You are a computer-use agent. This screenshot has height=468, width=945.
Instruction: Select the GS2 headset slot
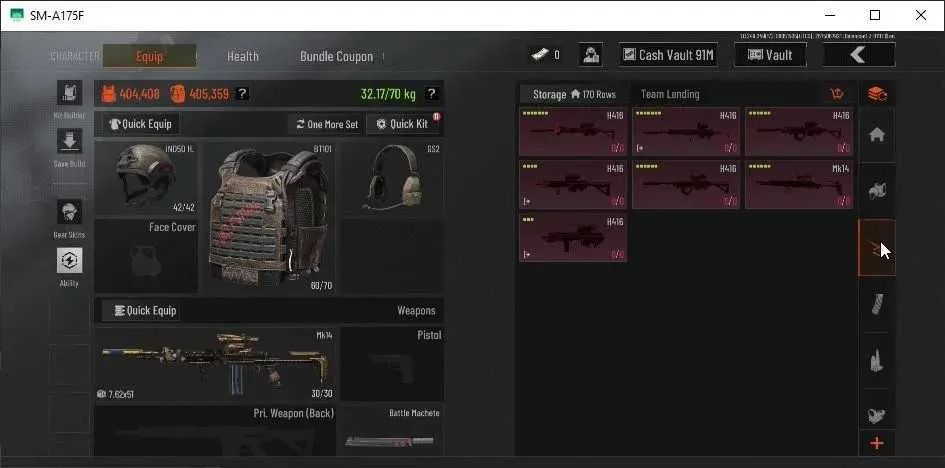coord(392,179)
